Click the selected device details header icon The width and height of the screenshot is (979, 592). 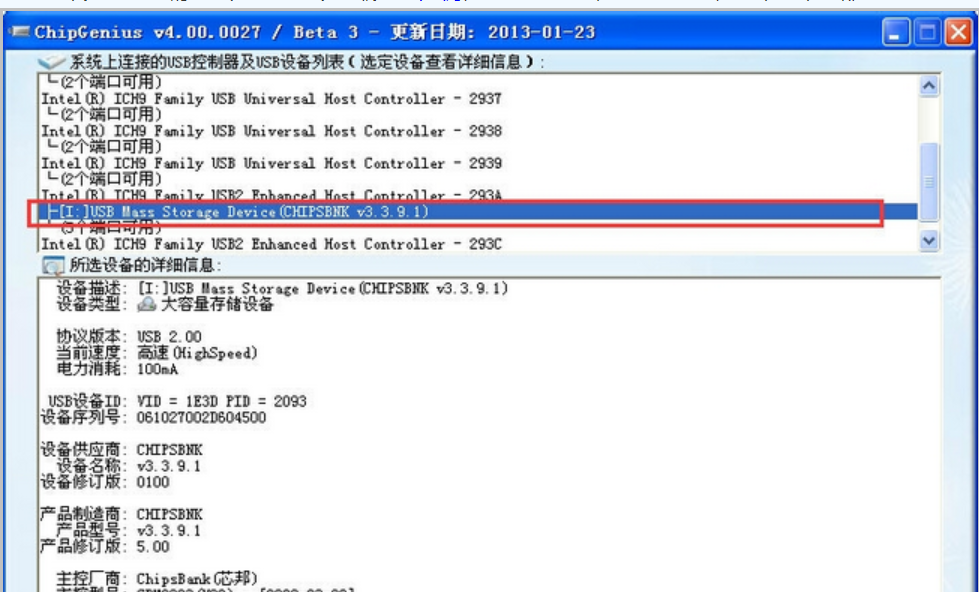(x=52, y=265)
